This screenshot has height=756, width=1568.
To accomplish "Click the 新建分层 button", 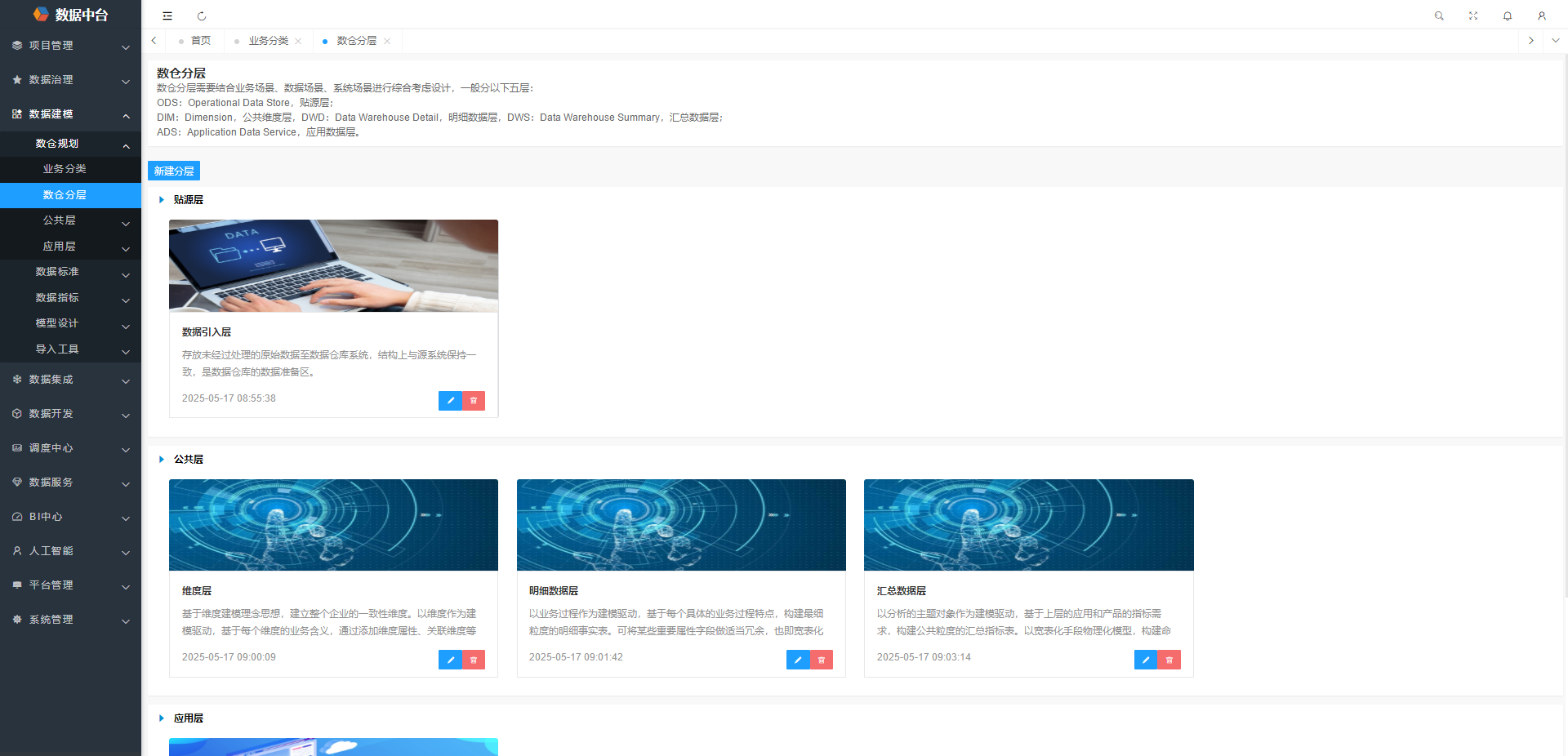I will [x=174, y=171].
